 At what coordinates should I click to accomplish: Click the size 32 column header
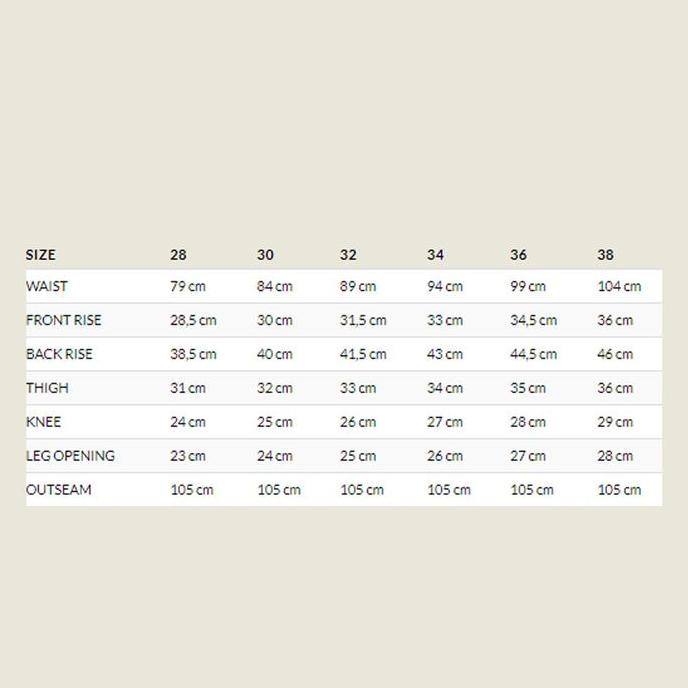pos(348,255)
